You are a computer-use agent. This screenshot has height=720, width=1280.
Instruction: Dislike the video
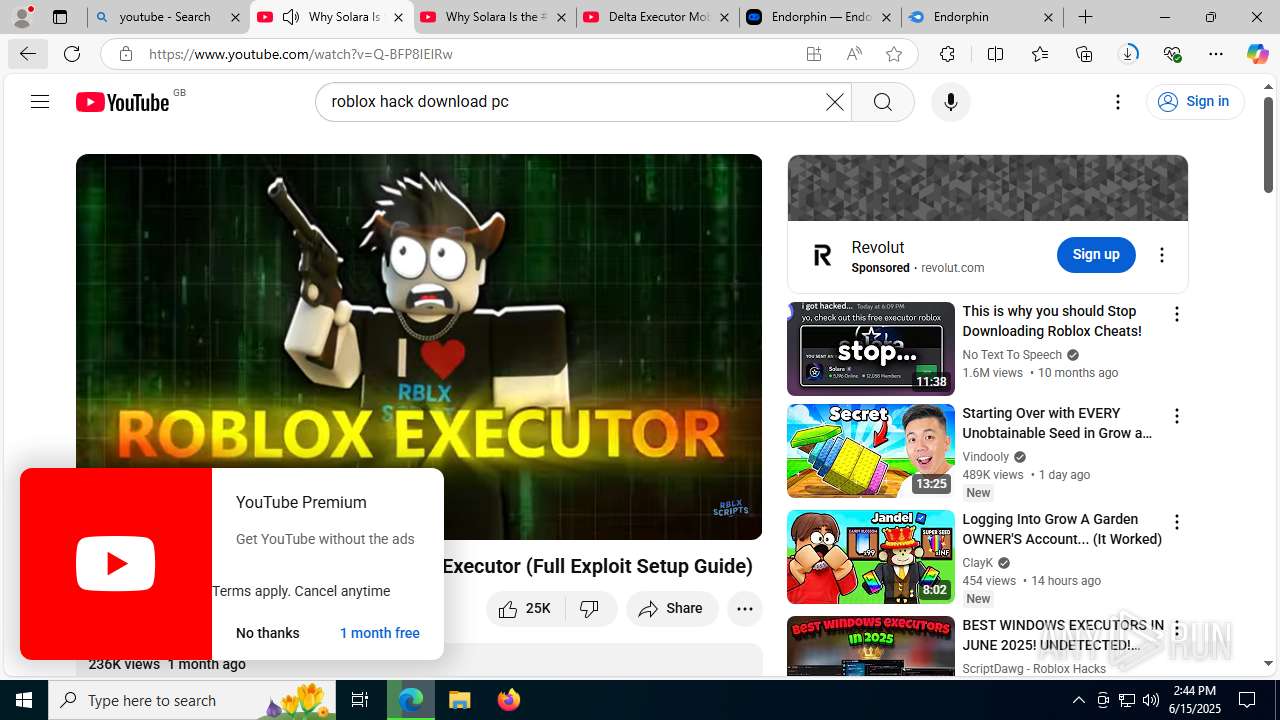tap(590, 608)
